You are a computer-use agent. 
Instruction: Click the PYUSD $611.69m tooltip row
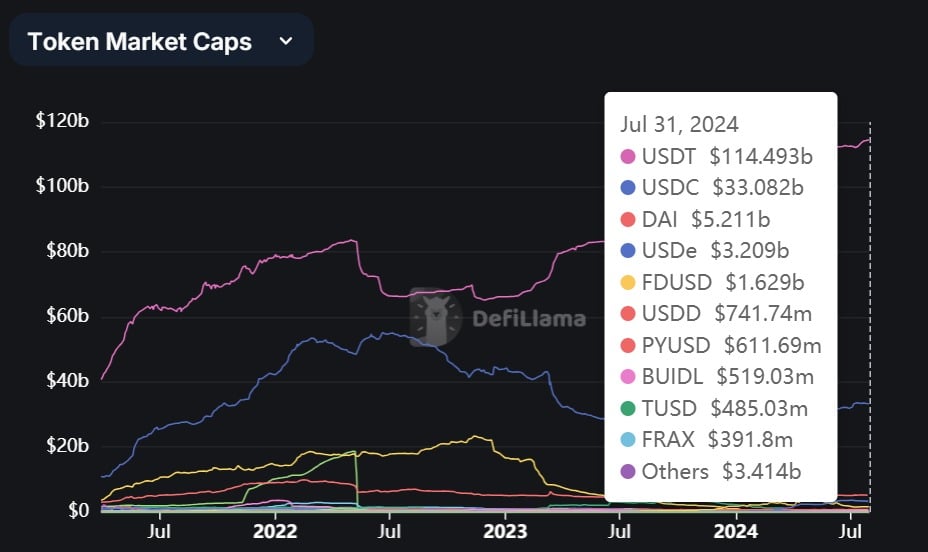pyautogui.click(x=720, y=346)
